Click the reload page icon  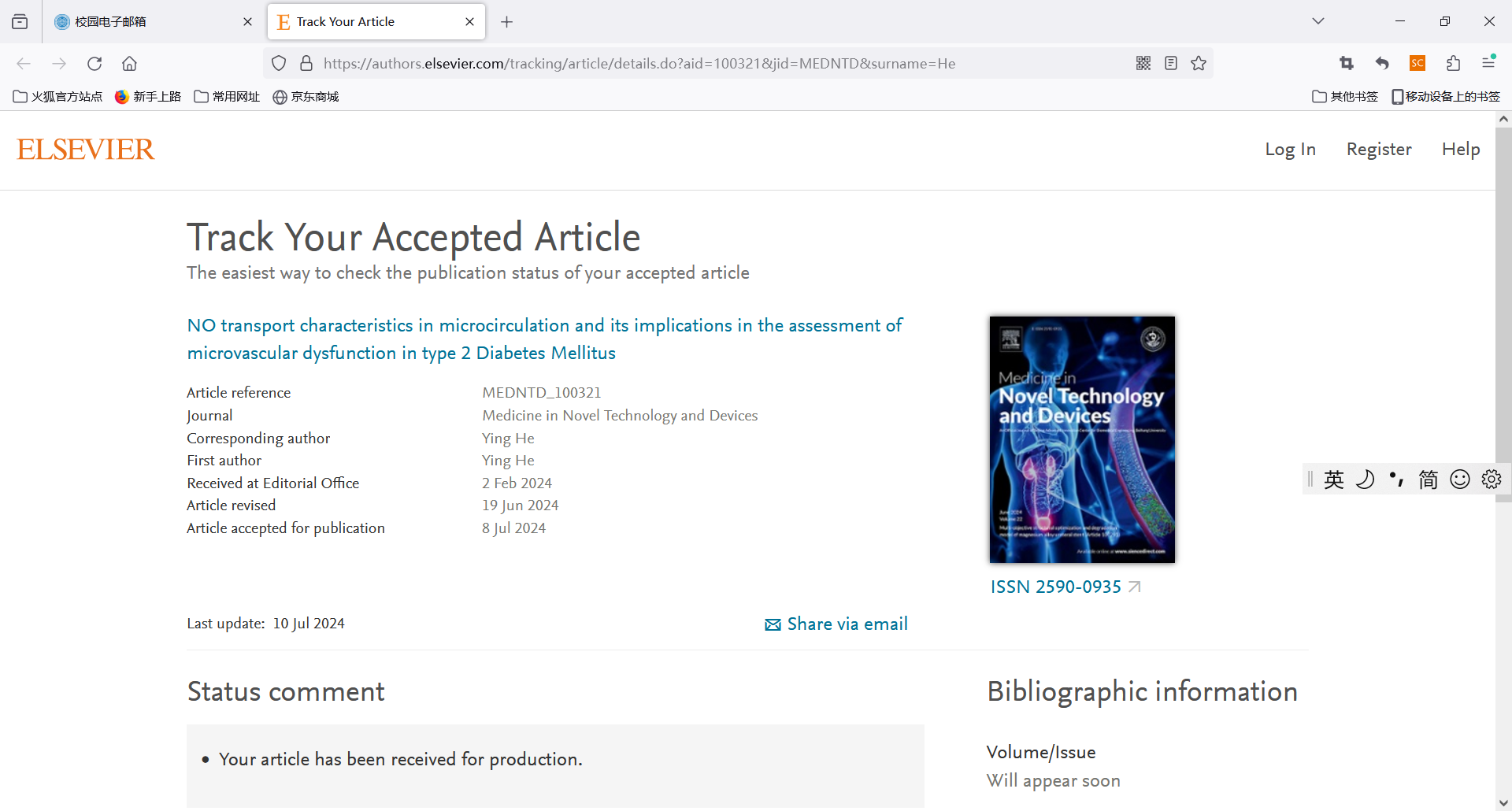94,64
